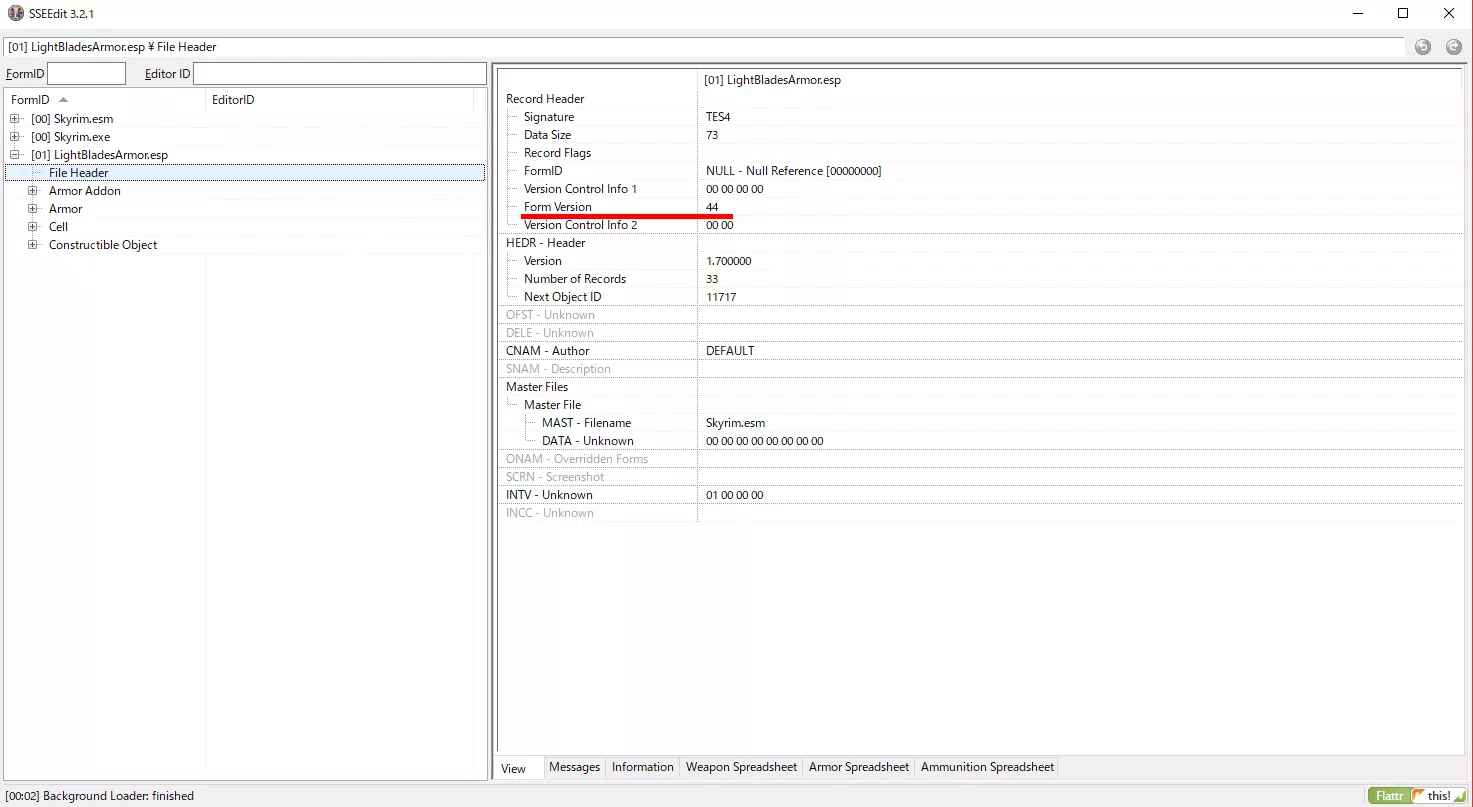1473x807 pixels.
Task: Select the SNAM - Description row
Action: click(x=980, y=369)
